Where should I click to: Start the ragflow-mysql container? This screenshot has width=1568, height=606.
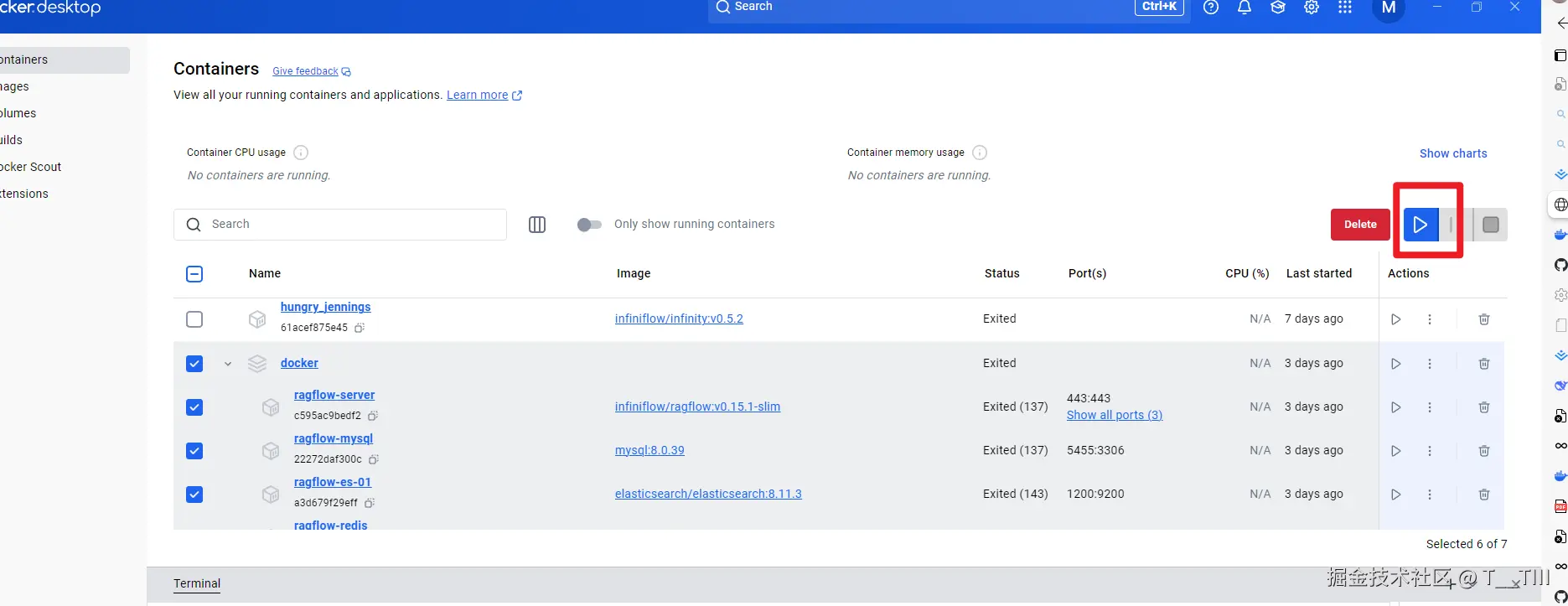click(1395, 451)
